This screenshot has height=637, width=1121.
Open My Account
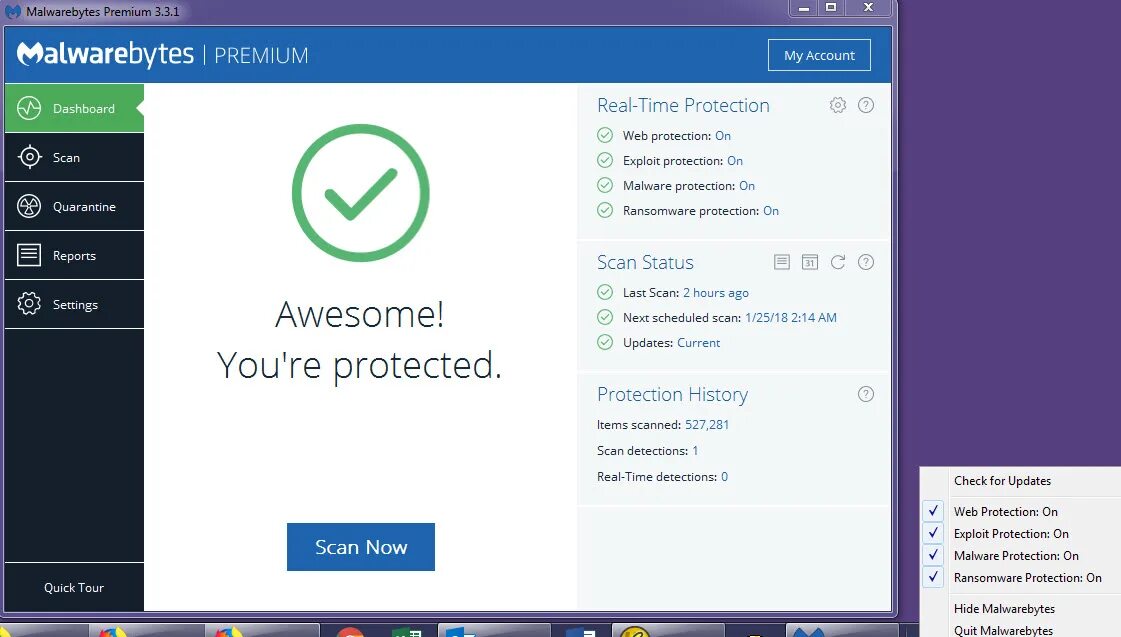819,55
